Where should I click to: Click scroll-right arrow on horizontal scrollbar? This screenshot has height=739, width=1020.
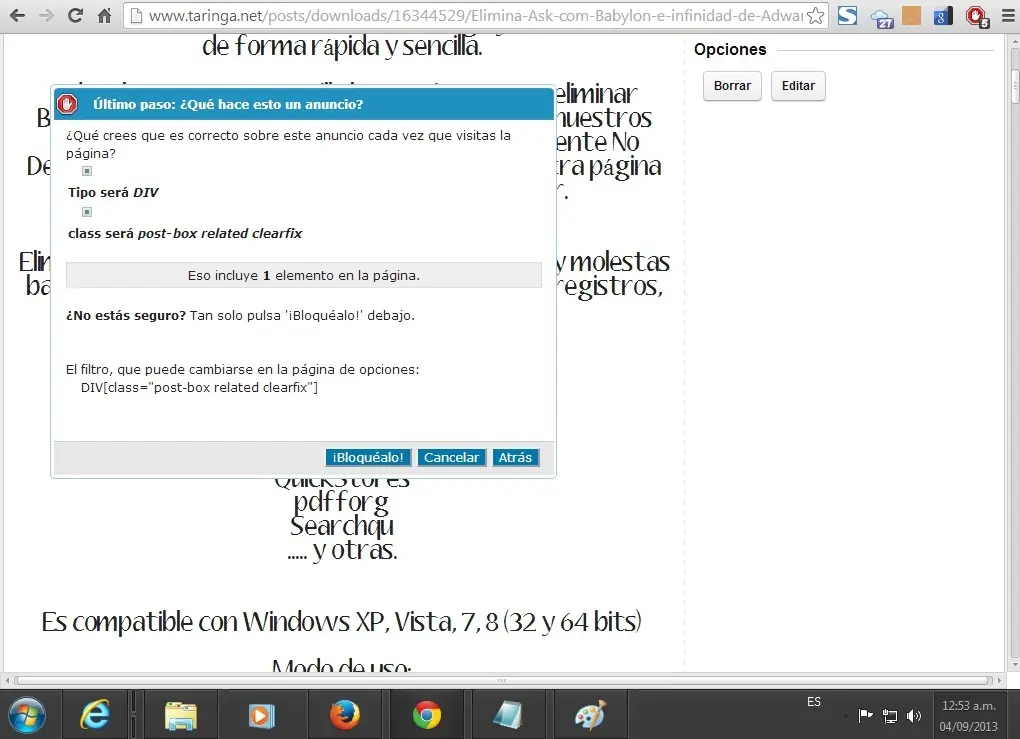tap(999, 680)
